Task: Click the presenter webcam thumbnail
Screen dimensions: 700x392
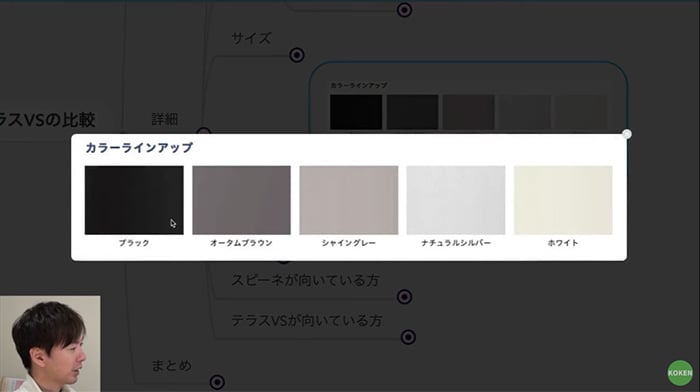Action: 50,343
